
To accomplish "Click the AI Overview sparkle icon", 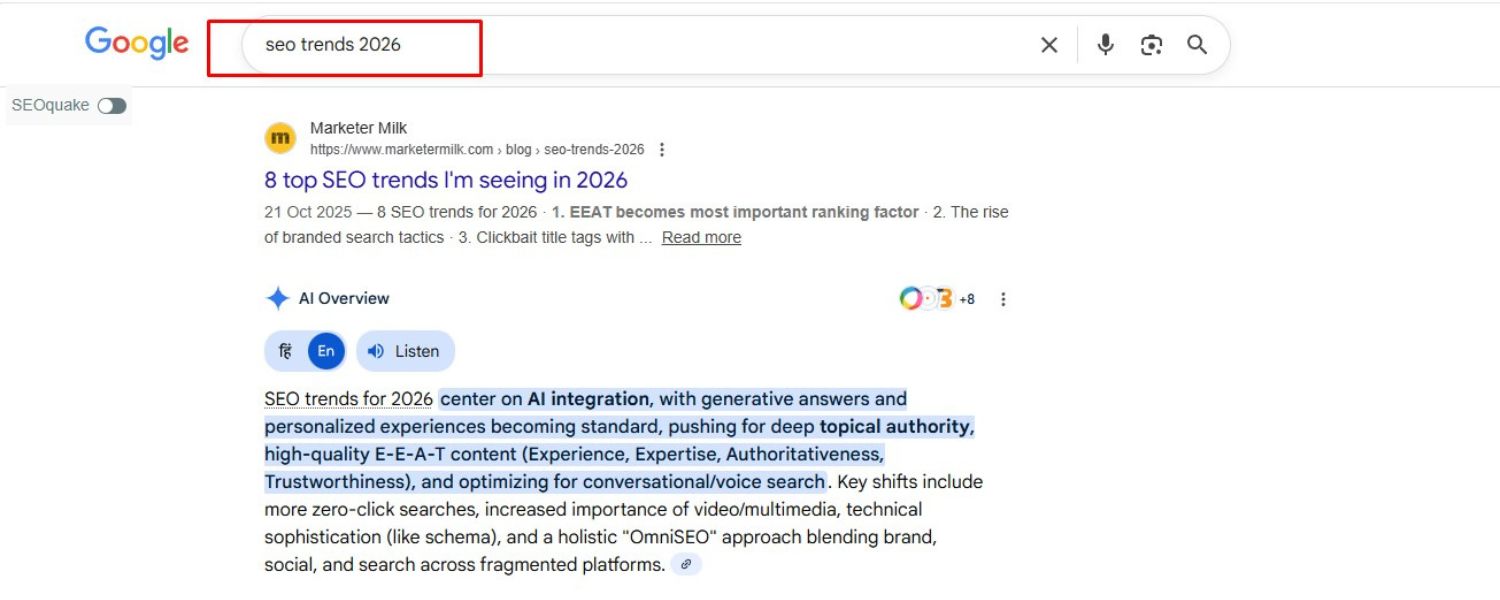I will (x=277, y=297).
